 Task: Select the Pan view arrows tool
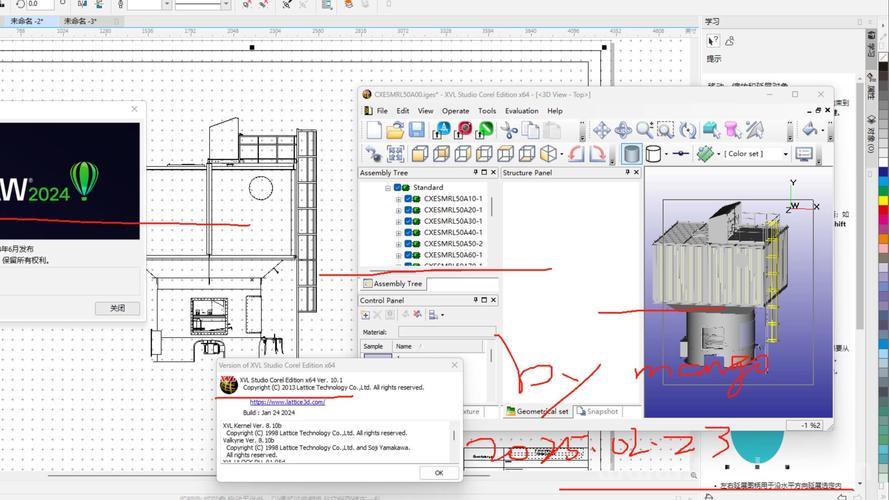coord(602,130)
